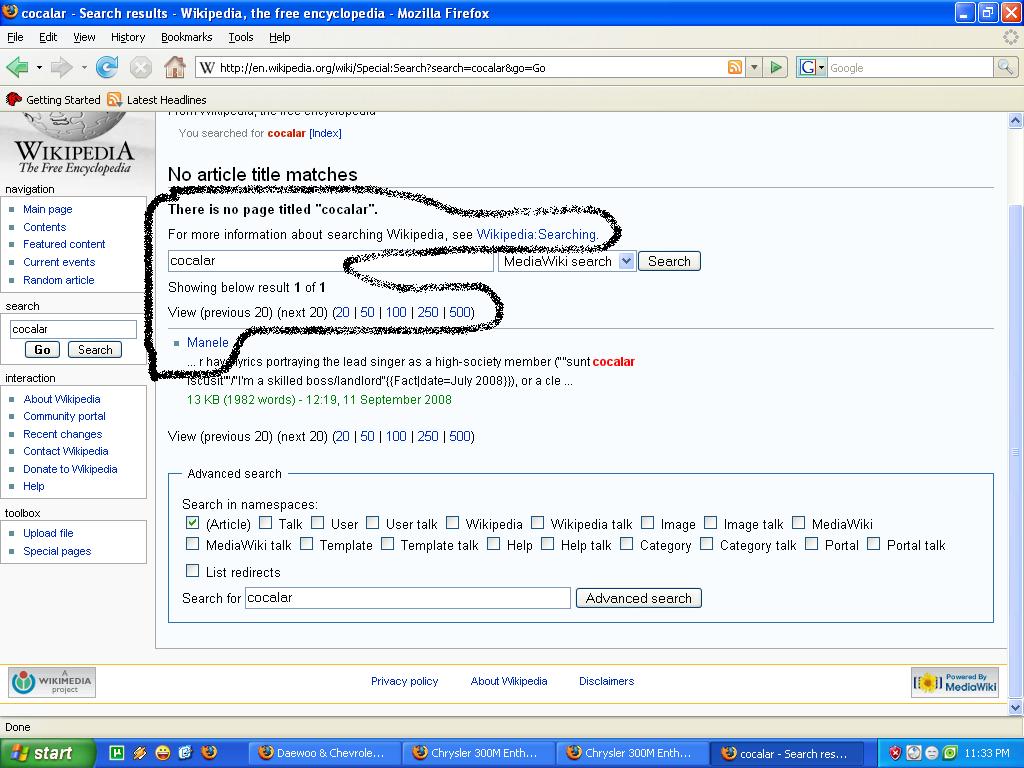Click the Powered by MediaWiki badge
Image resolution: width=1024 pixels, height=768 pixels.
click(x=955, y=682)
